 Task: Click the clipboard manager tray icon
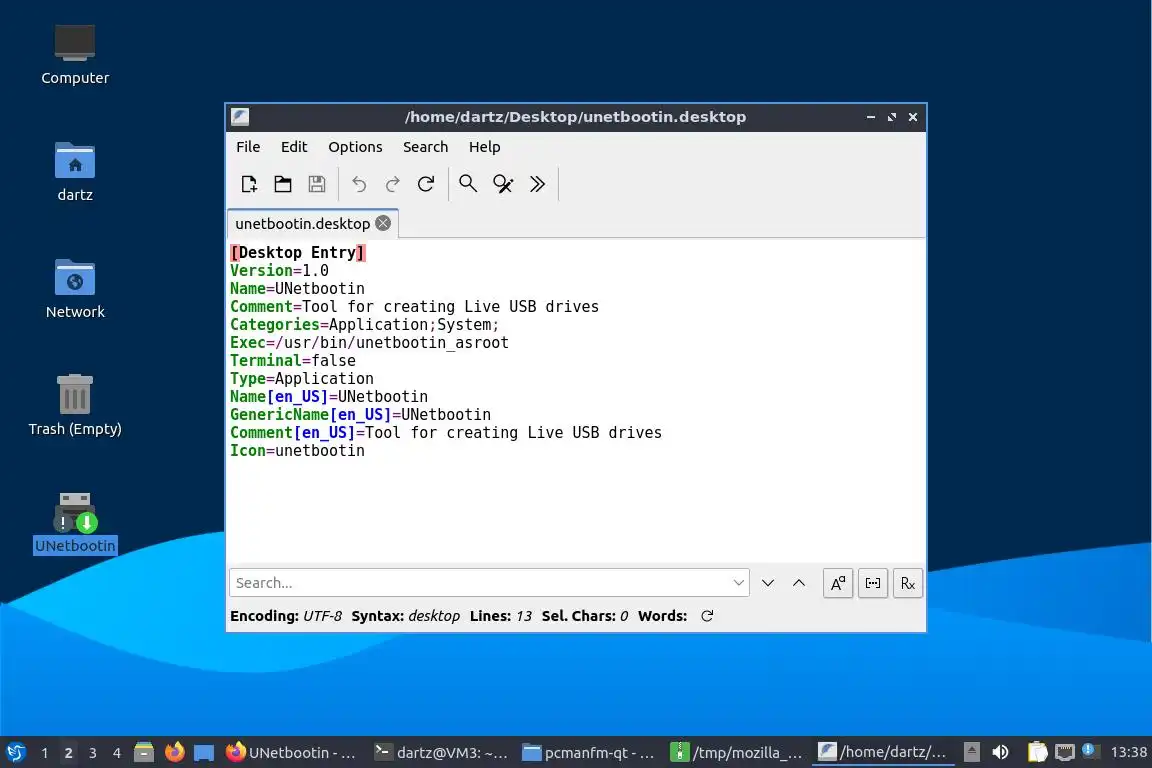point(1037,753)
